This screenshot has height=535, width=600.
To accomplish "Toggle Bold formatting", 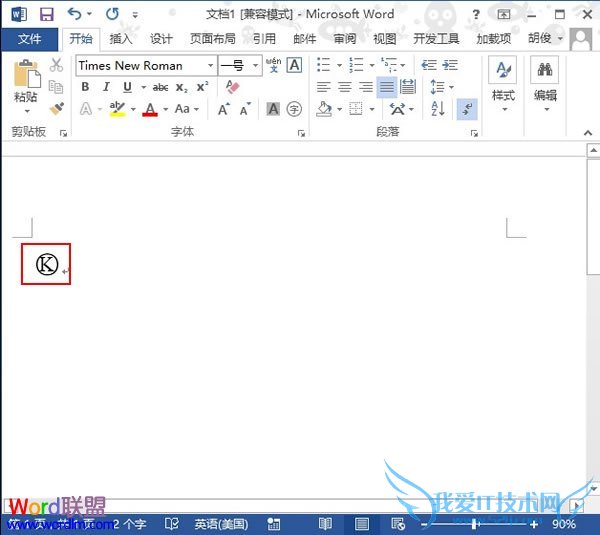I will [x=86, y=88].
